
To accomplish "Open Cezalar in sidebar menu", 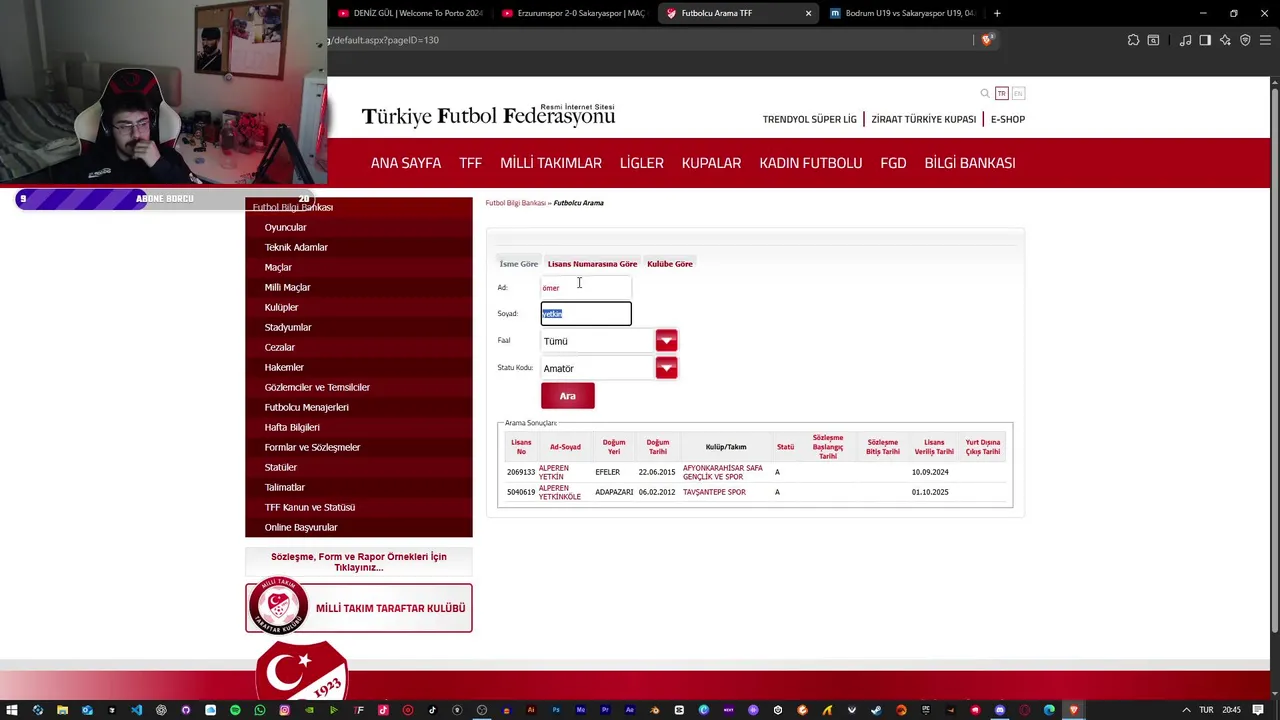I will click(280, 347).
